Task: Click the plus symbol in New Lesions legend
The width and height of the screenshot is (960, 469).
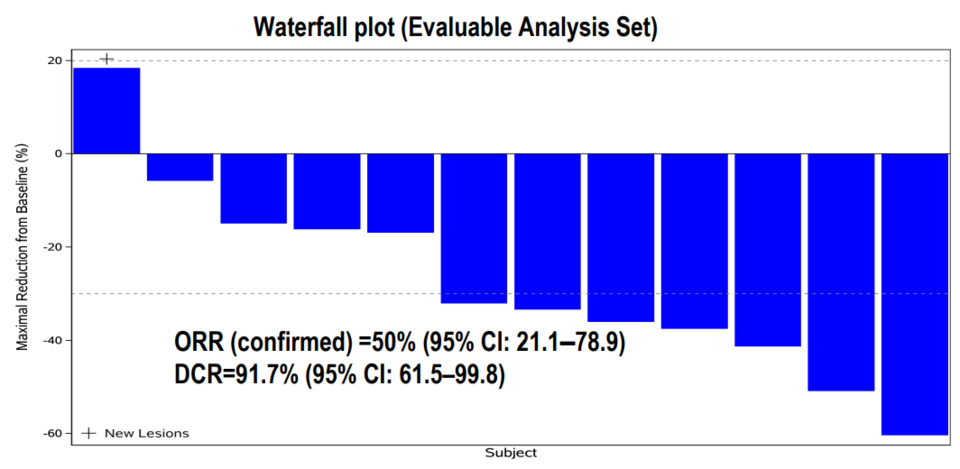Action: coord(89,433)
